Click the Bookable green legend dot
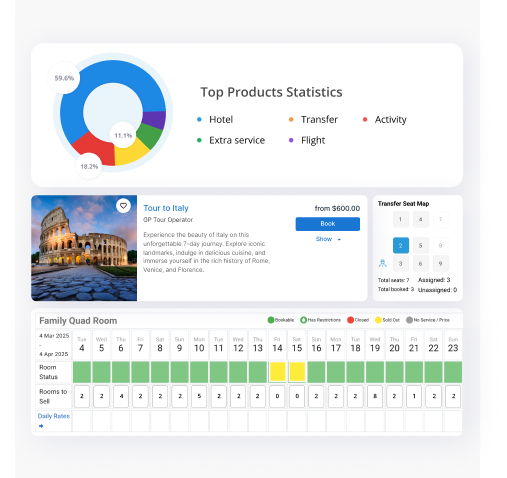Screen dimensions: 507x478 point(271,320)
